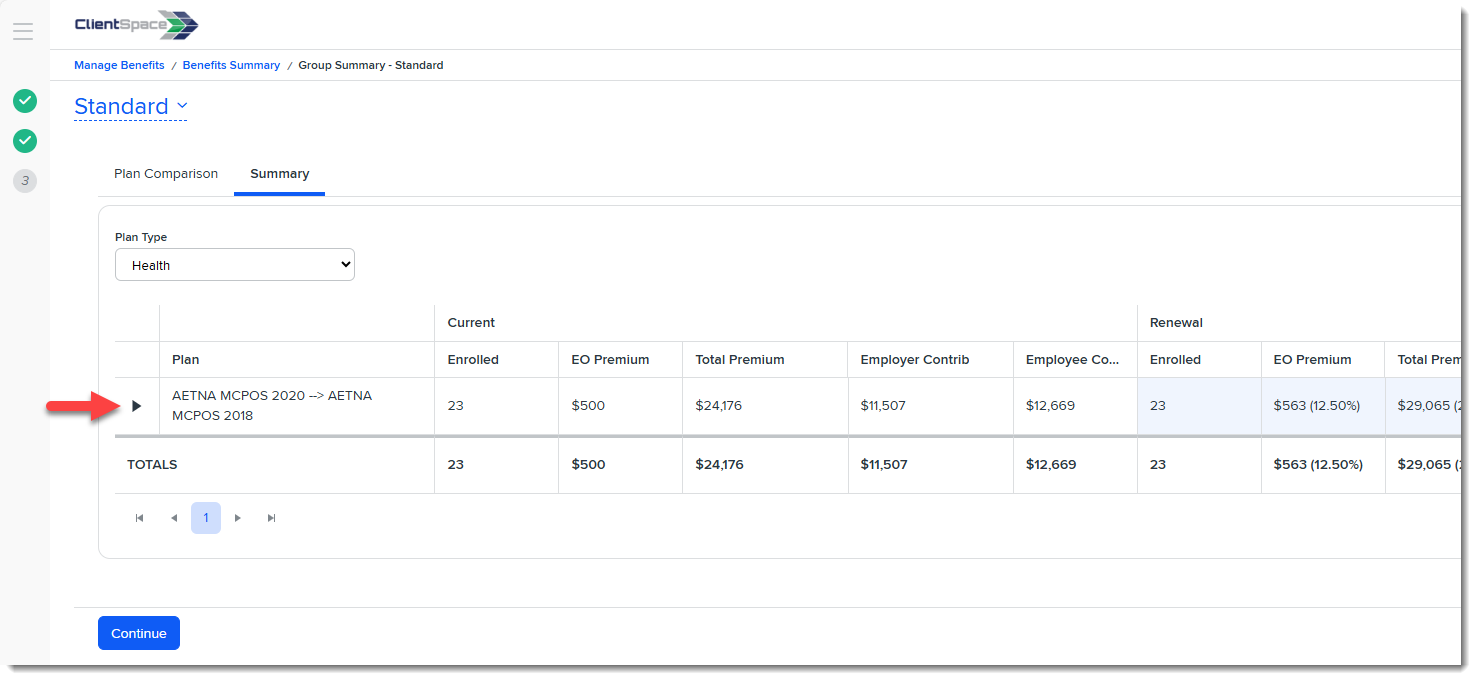
Task: Open the hamburger menu icon
Action: click(x=23, y=31)
